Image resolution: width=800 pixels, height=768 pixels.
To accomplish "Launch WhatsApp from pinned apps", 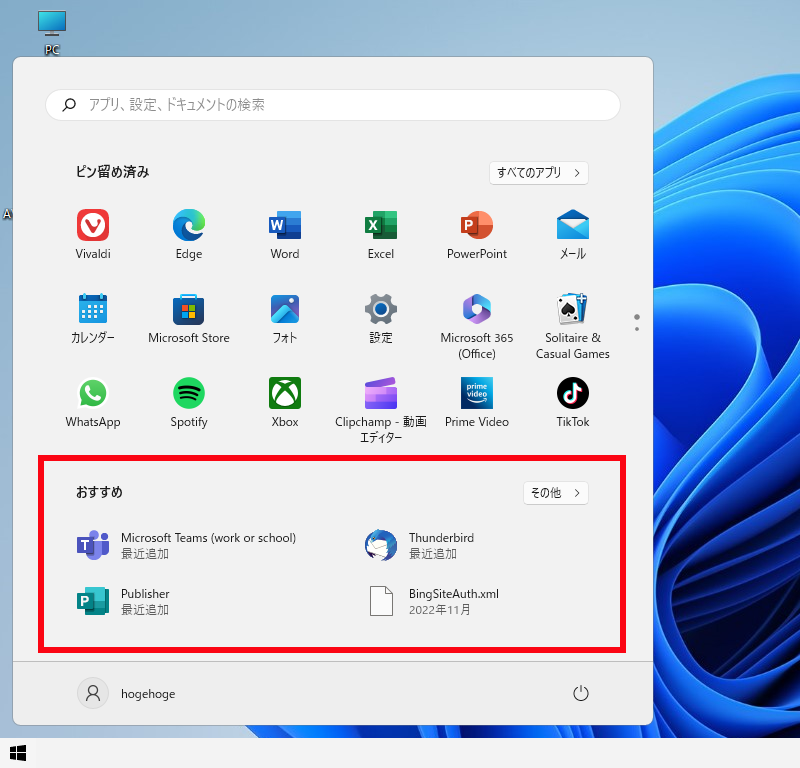I will coord(93,403).
